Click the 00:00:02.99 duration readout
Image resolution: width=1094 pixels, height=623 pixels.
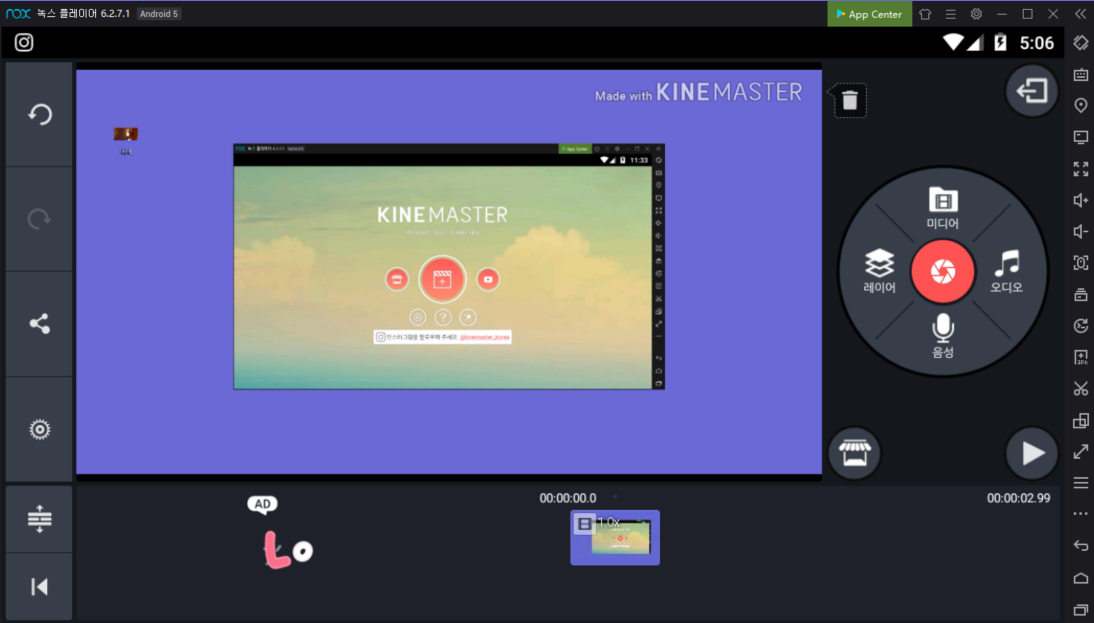[1018, 498]
